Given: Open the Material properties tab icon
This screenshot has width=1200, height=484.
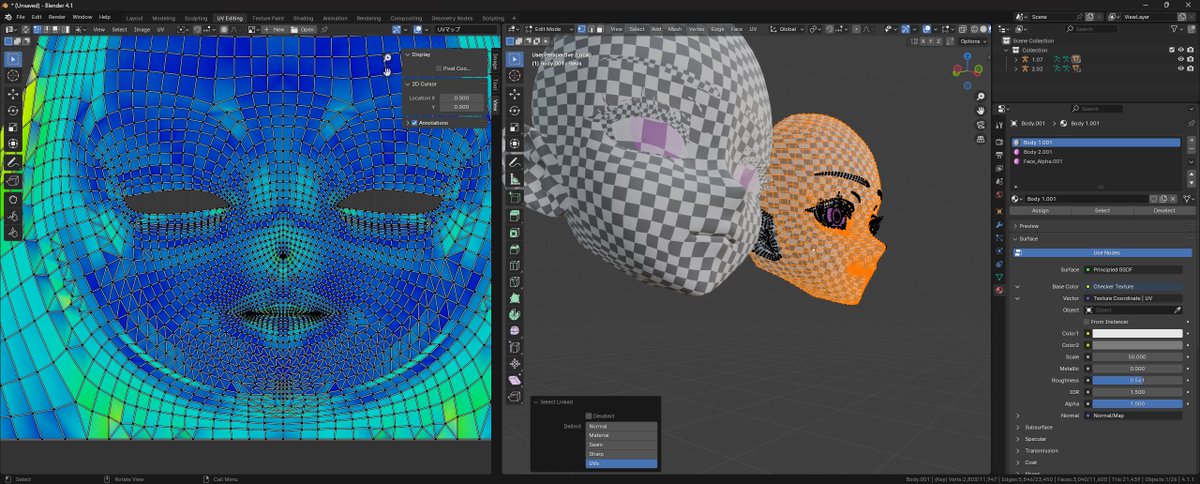Looking at the screenshot, I should pos(999,290).
